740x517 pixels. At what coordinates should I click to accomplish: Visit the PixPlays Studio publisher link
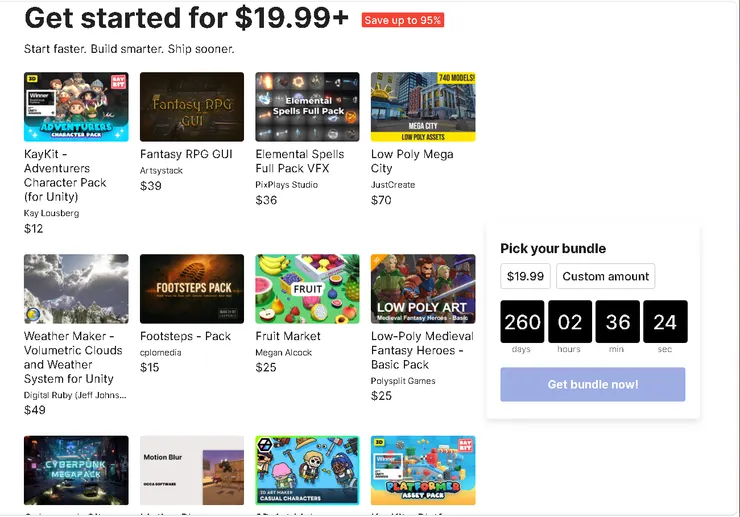point(287,185)
